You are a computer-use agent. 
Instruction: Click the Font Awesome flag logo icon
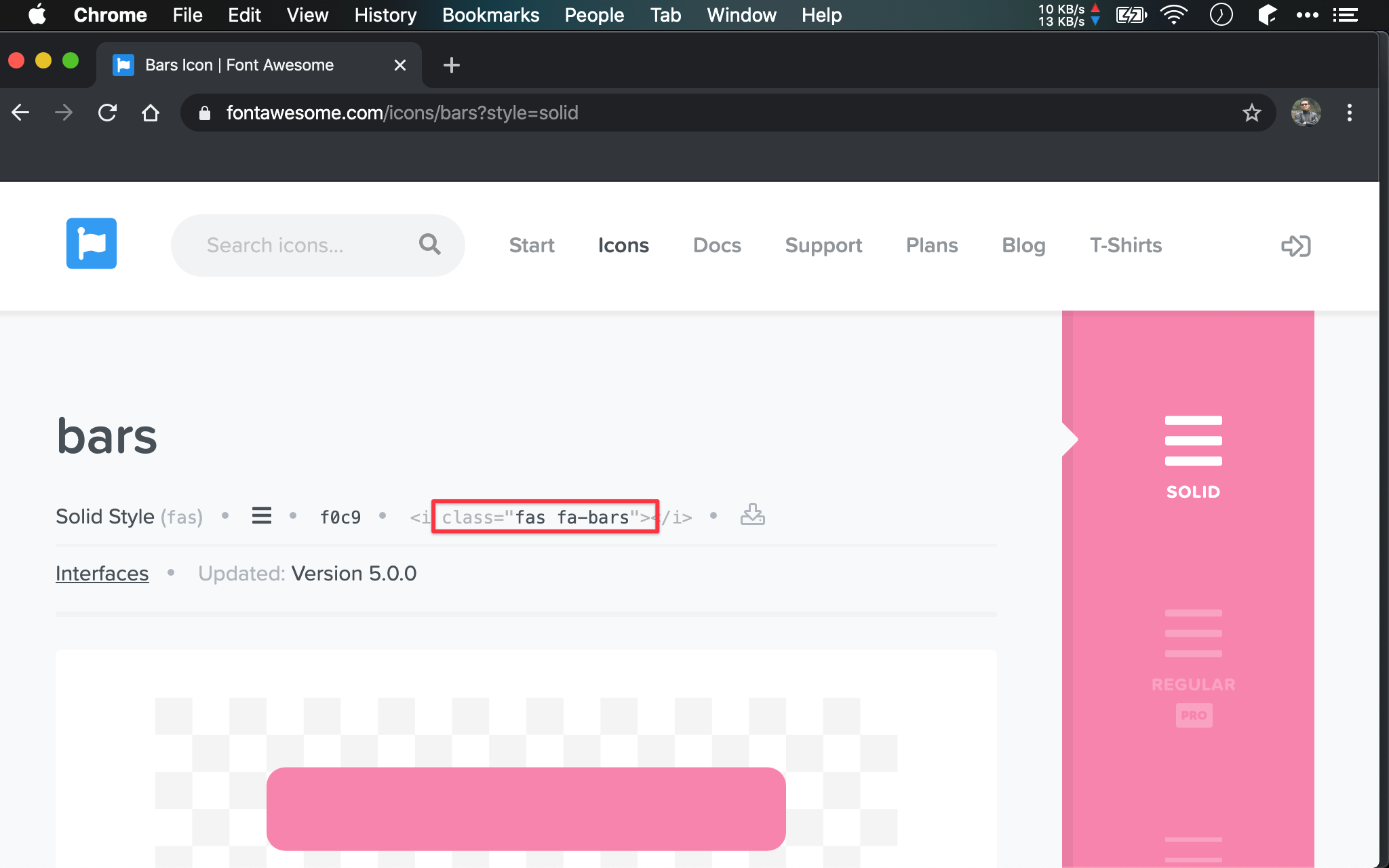tap(92, 243)
